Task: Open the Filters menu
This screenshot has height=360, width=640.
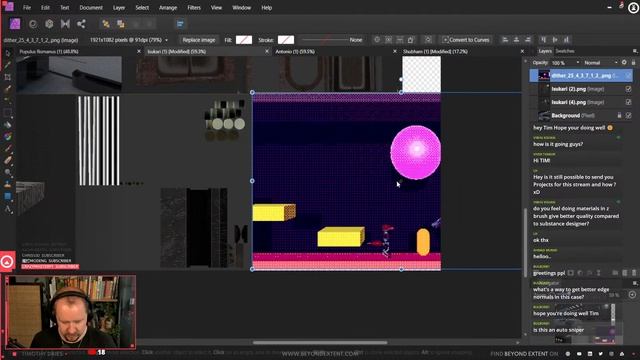Action: 194,8
